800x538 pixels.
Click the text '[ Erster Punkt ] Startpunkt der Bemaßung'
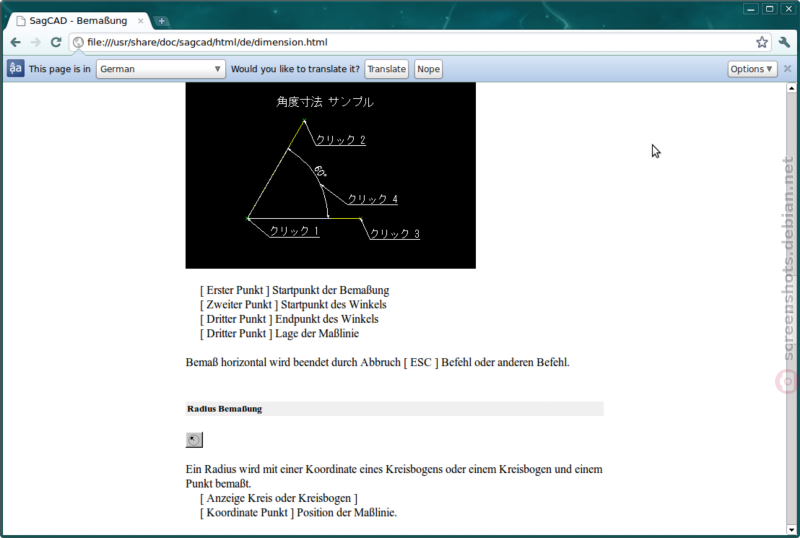(294, 290)
